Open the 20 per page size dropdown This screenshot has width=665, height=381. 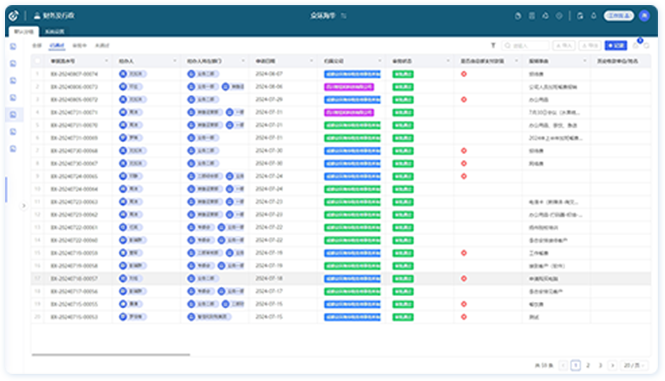click(634, 365)
